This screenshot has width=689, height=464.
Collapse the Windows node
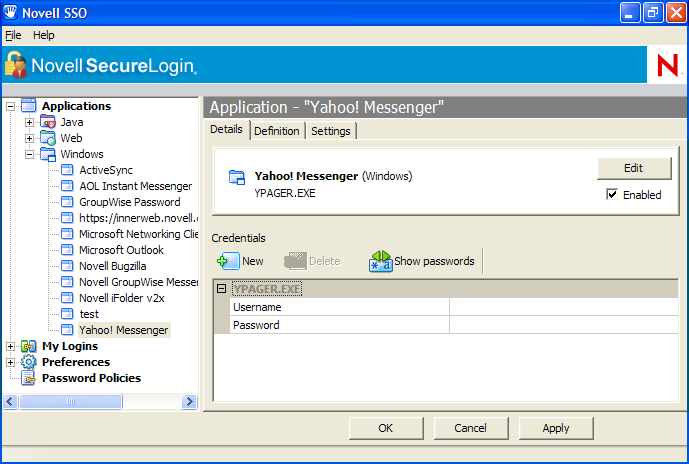(x=29, y=154)
